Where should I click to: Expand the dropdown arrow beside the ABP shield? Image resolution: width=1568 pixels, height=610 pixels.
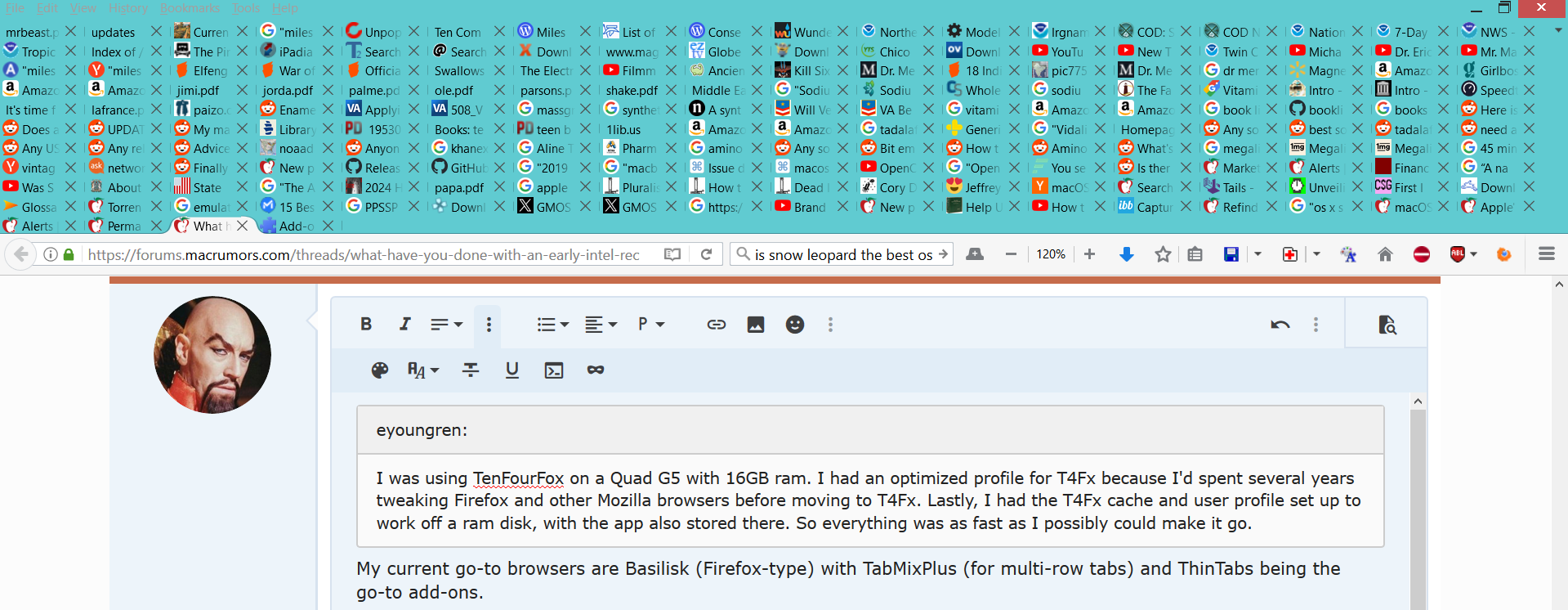tap(1474, 254)
